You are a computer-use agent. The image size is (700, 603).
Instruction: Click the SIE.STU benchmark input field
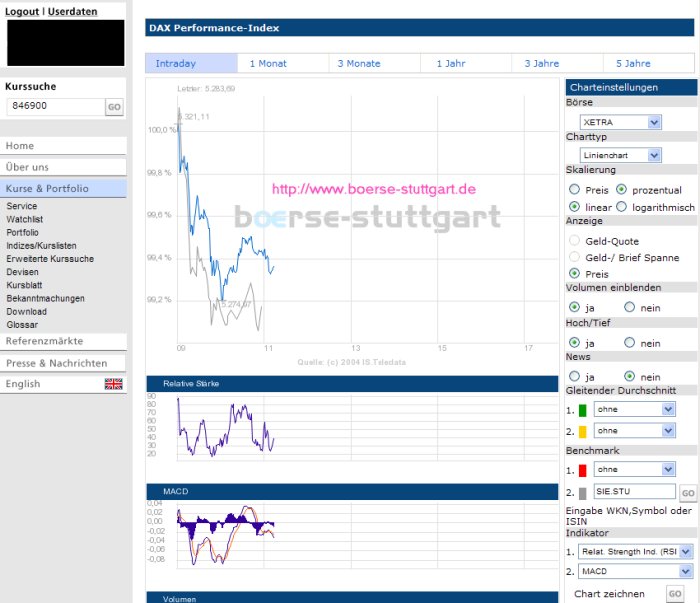tap(634, 491)
